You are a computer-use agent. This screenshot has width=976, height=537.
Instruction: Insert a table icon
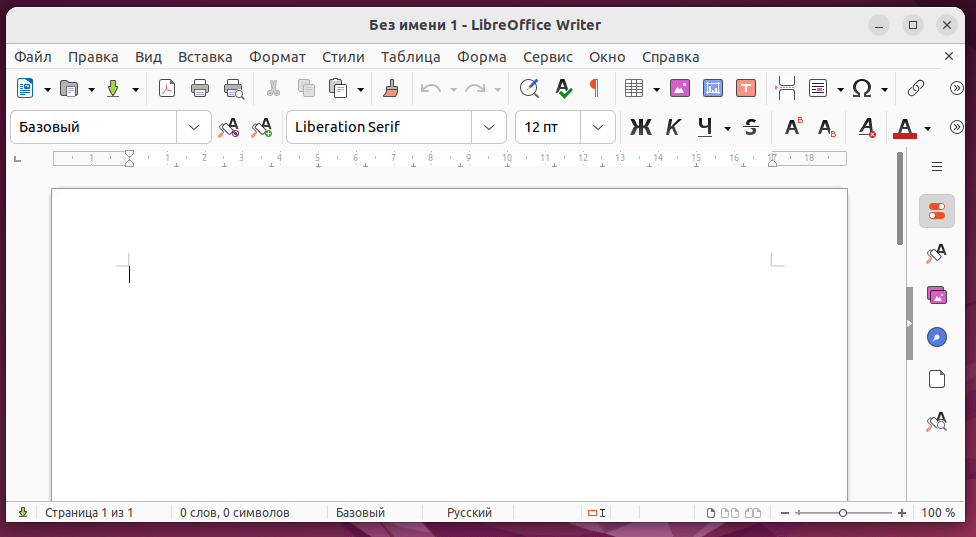coord(634,88)
